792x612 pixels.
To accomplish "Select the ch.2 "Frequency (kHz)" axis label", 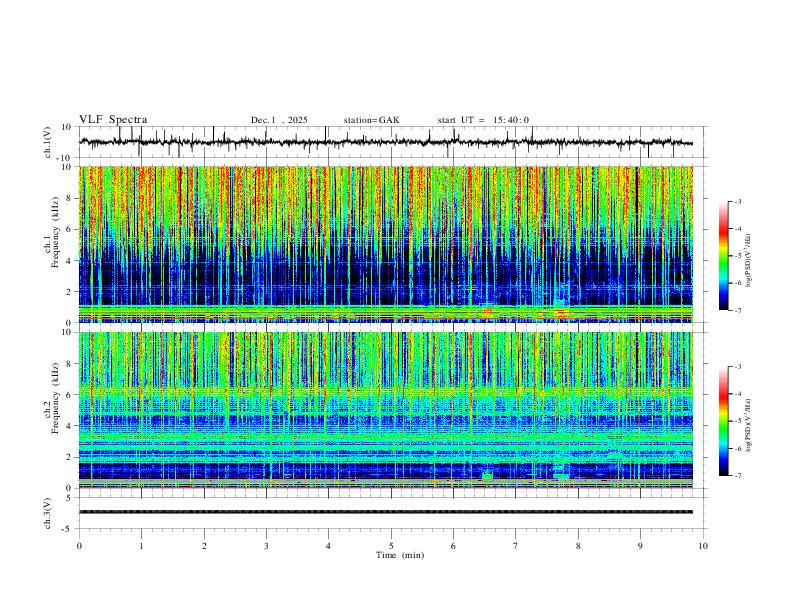I will [56, 397].
